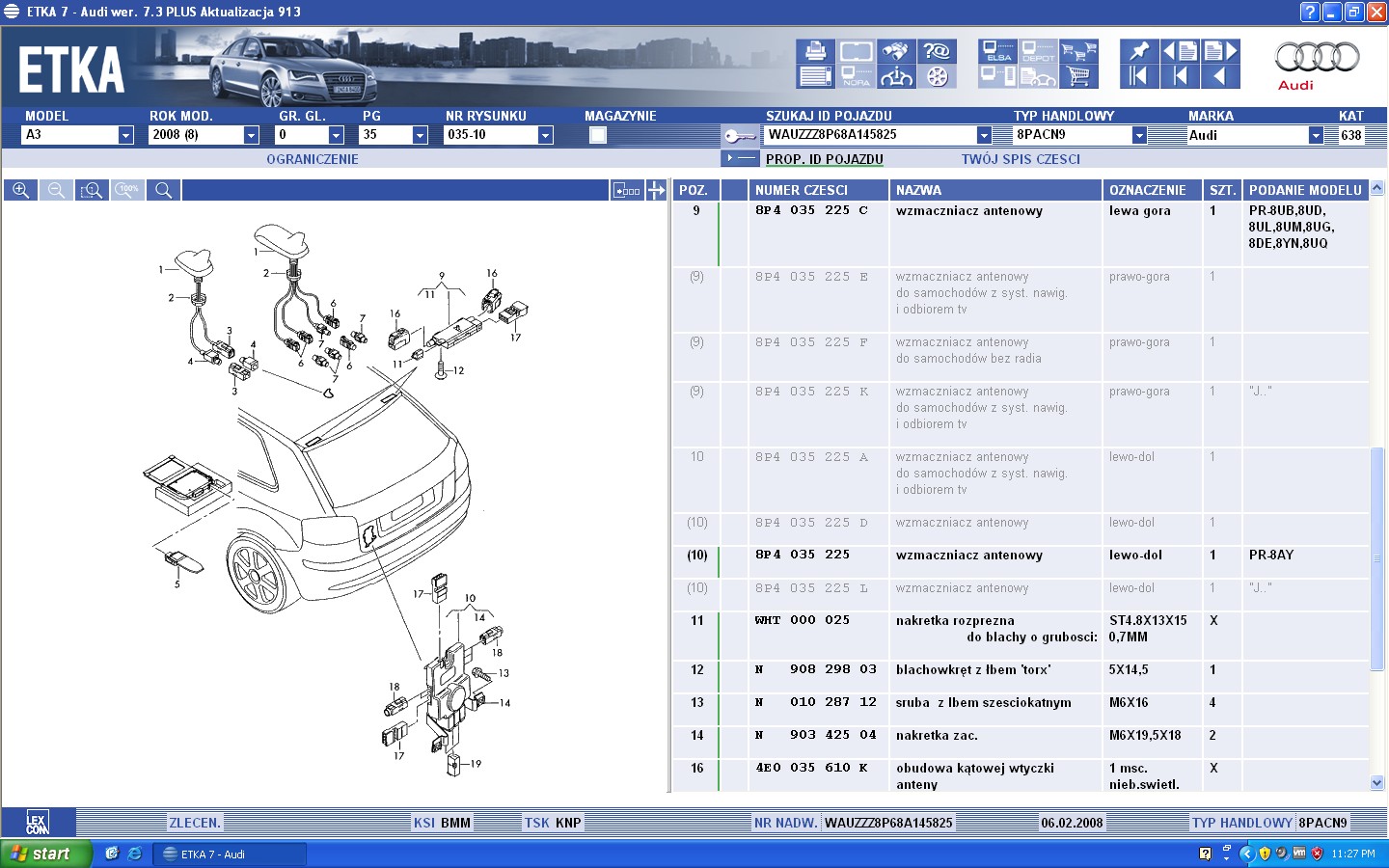The width and height of the screenshot is (1389, 868).
Task: Click the single-bar previous arrow icon
Action: point(1180,76)
